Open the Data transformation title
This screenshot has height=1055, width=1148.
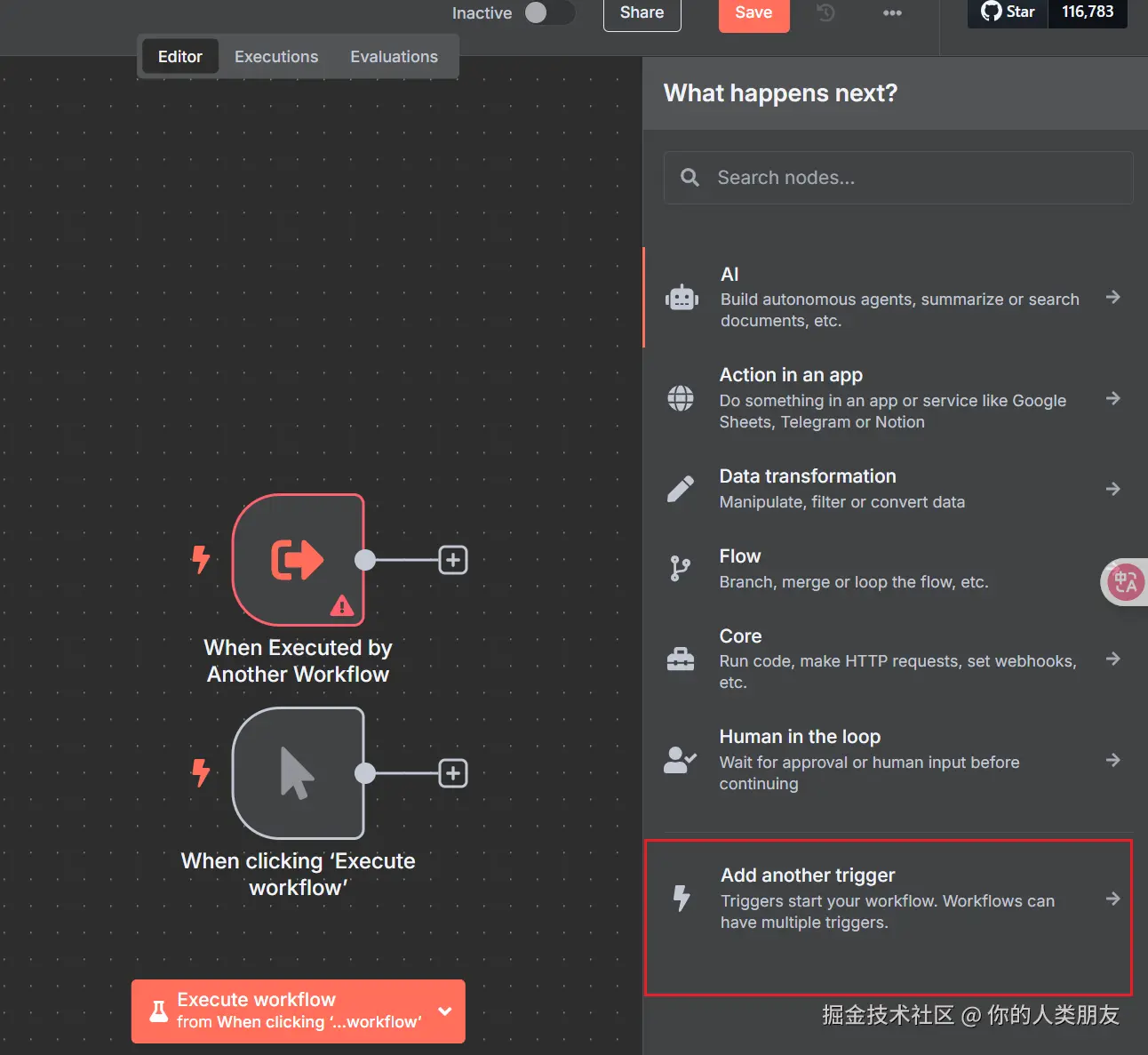click(x=808, y=476)
